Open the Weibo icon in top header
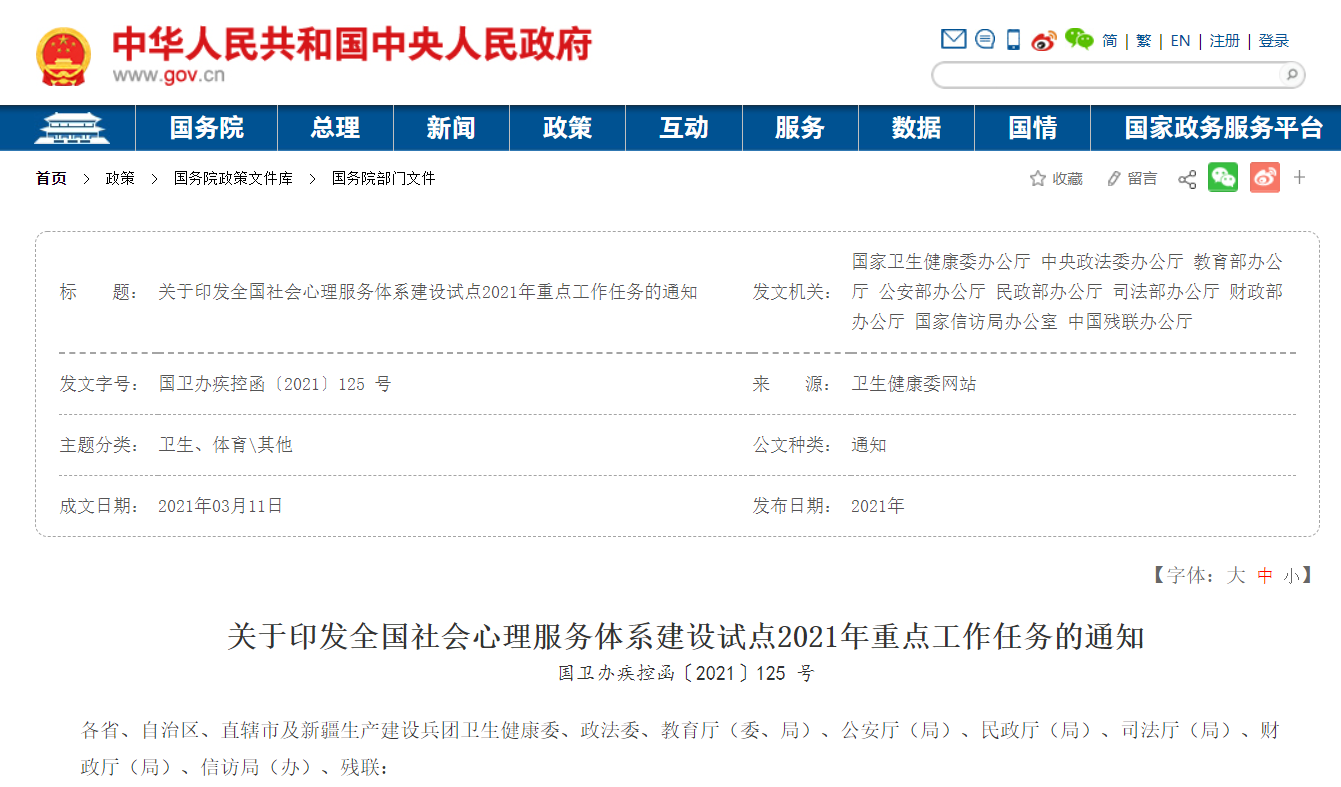1341x787 pixels. [1044, 40]
